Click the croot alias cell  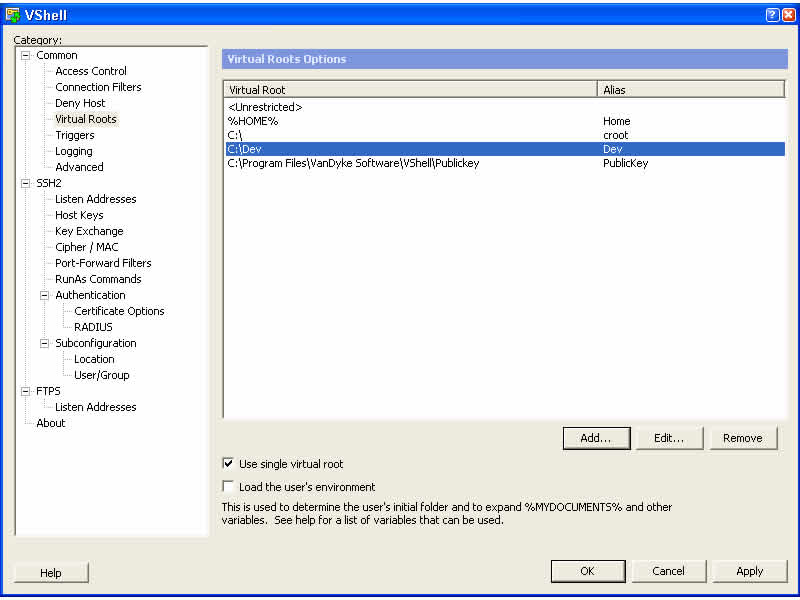pyautogui.click(x=615, y=135)
